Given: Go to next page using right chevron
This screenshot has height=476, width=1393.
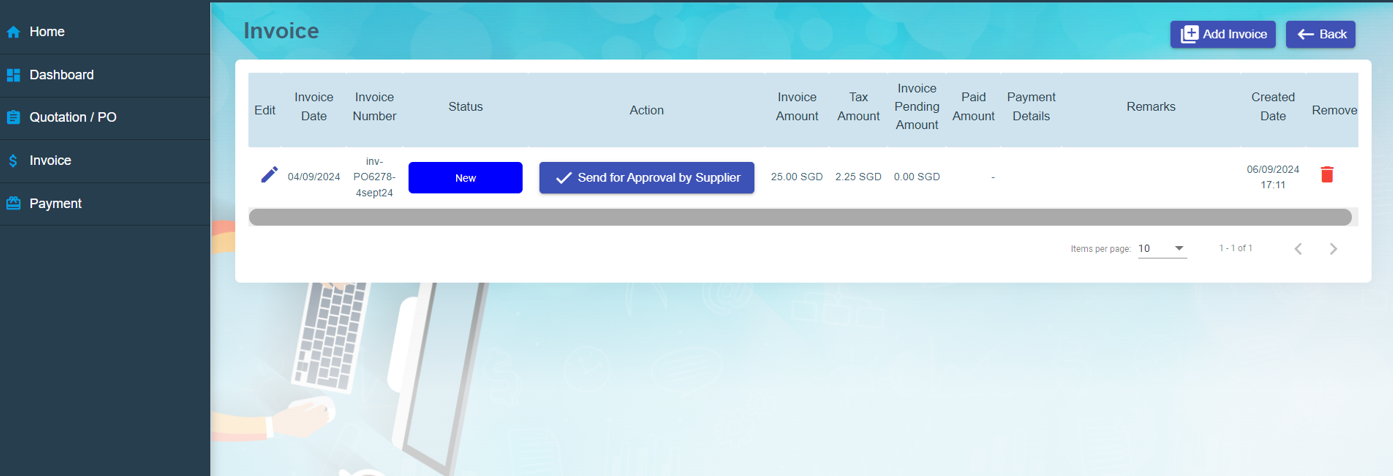Looking at the screenshot, I should pos(1333,249).
